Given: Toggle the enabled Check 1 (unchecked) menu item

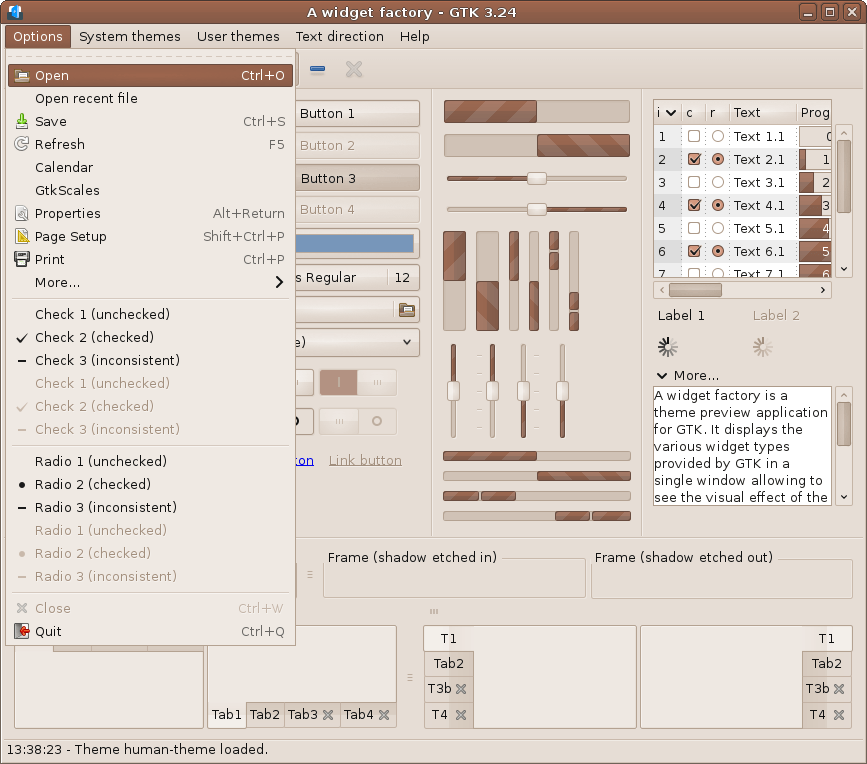Looking at the screenshot, I should [x=150, y=314].
